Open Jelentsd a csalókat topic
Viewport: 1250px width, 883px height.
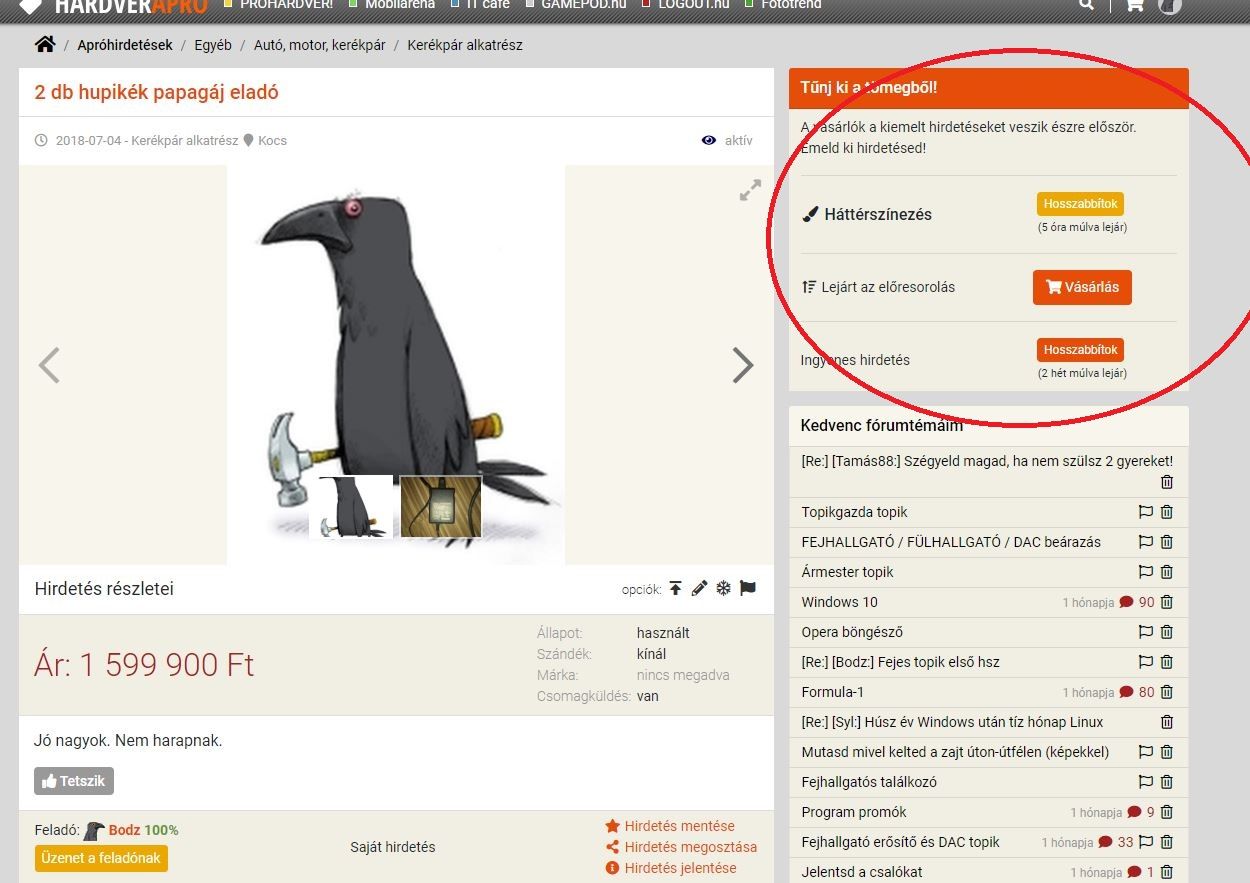click(862, 872)
